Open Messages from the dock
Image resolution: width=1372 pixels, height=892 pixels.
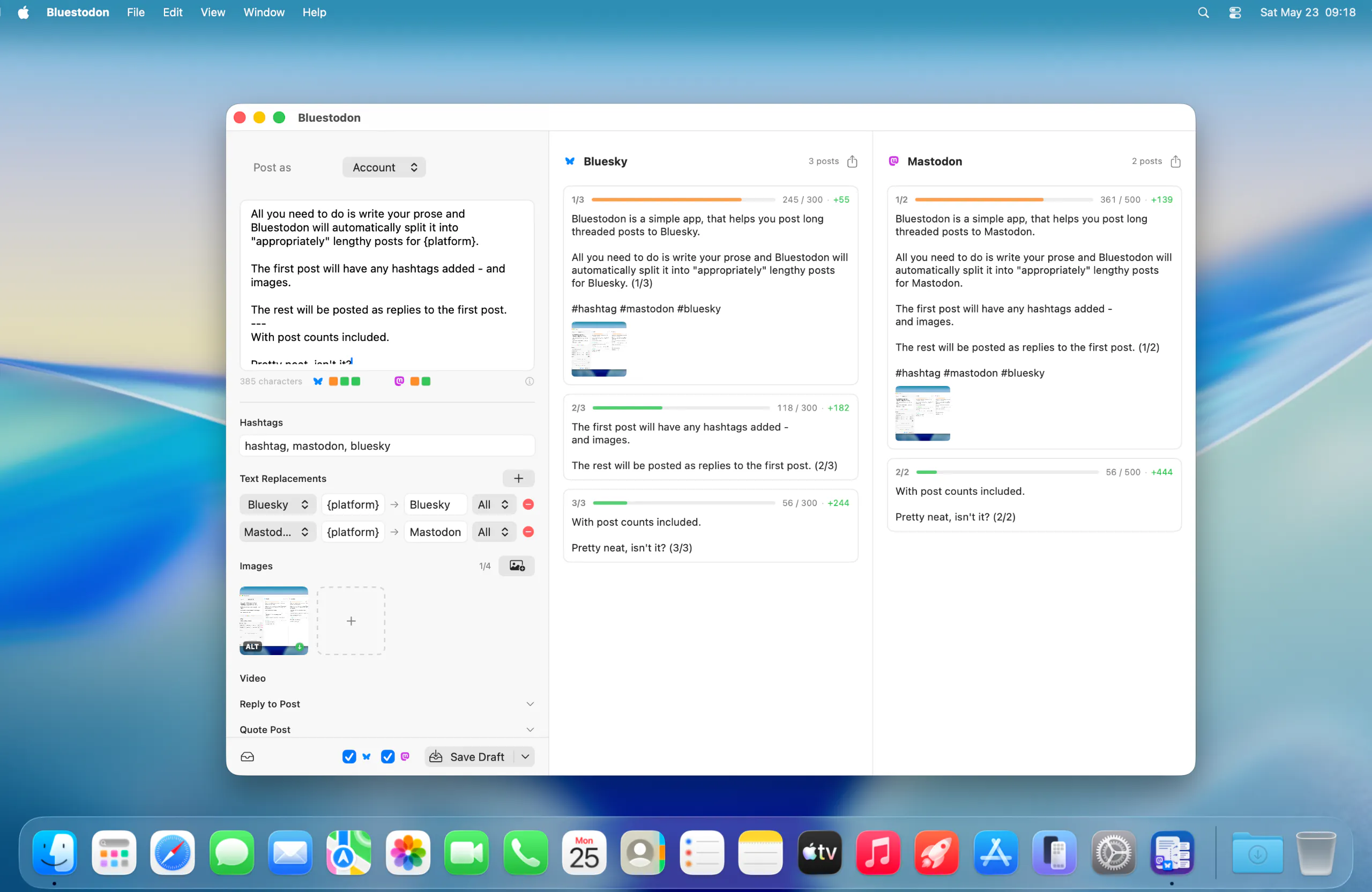(231, 853)
